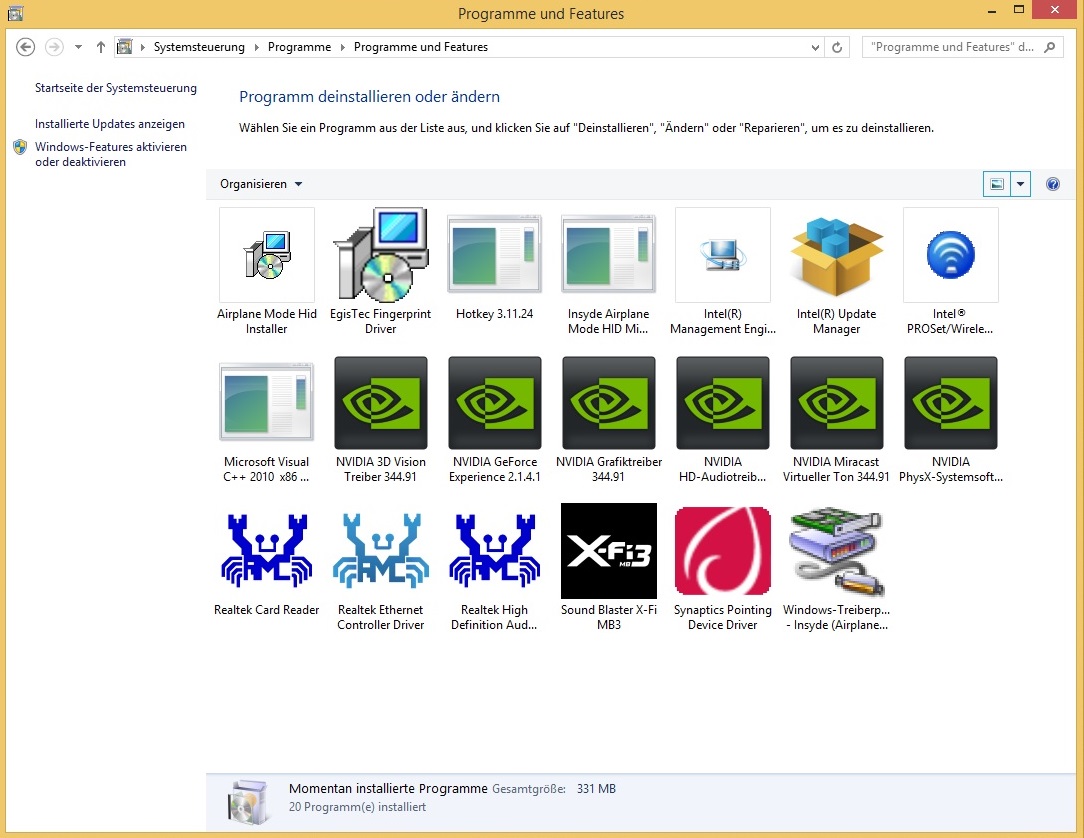Select NVIDIA Miracast Virtueller Ton icon
Viewport: 1084px width, 838px height.
point(837,402)
